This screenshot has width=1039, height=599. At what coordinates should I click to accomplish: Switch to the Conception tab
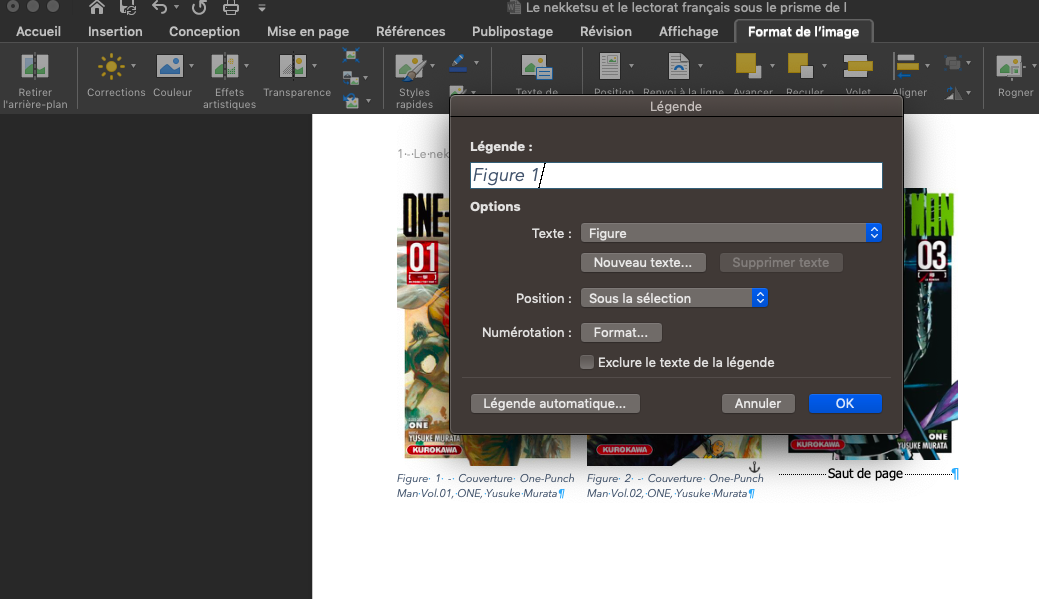(204, 31)
